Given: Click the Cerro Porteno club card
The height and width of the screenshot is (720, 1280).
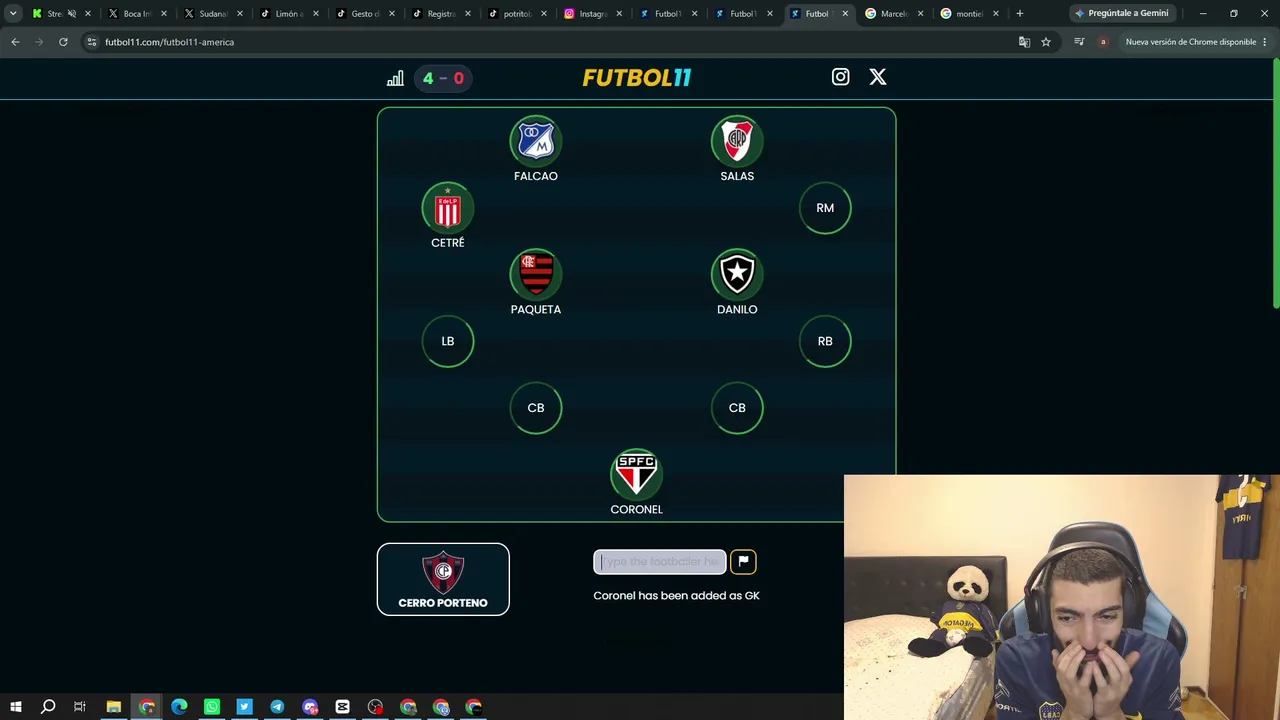Looking at the screenshot, I should (x=443, y=579).
